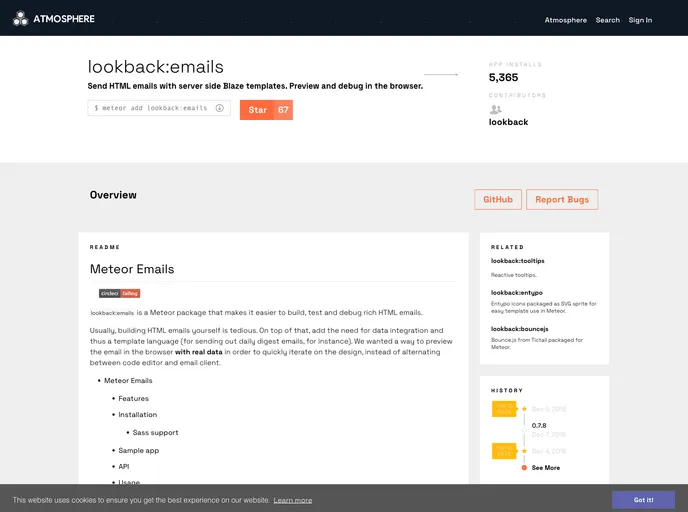Click the yellow history tag next to Dec 9

tap(504, 409)
